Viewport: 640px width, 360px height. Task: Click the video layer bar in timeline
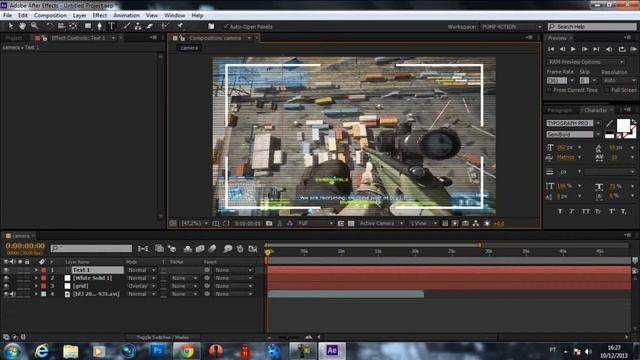click(x=346, y=294)
